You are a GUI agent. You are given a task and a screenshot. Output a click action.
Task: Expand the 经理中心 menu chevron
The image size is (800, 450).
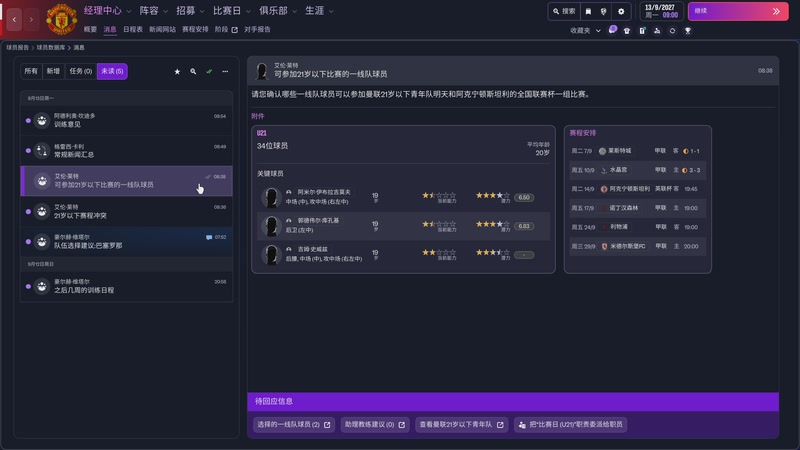129,11
